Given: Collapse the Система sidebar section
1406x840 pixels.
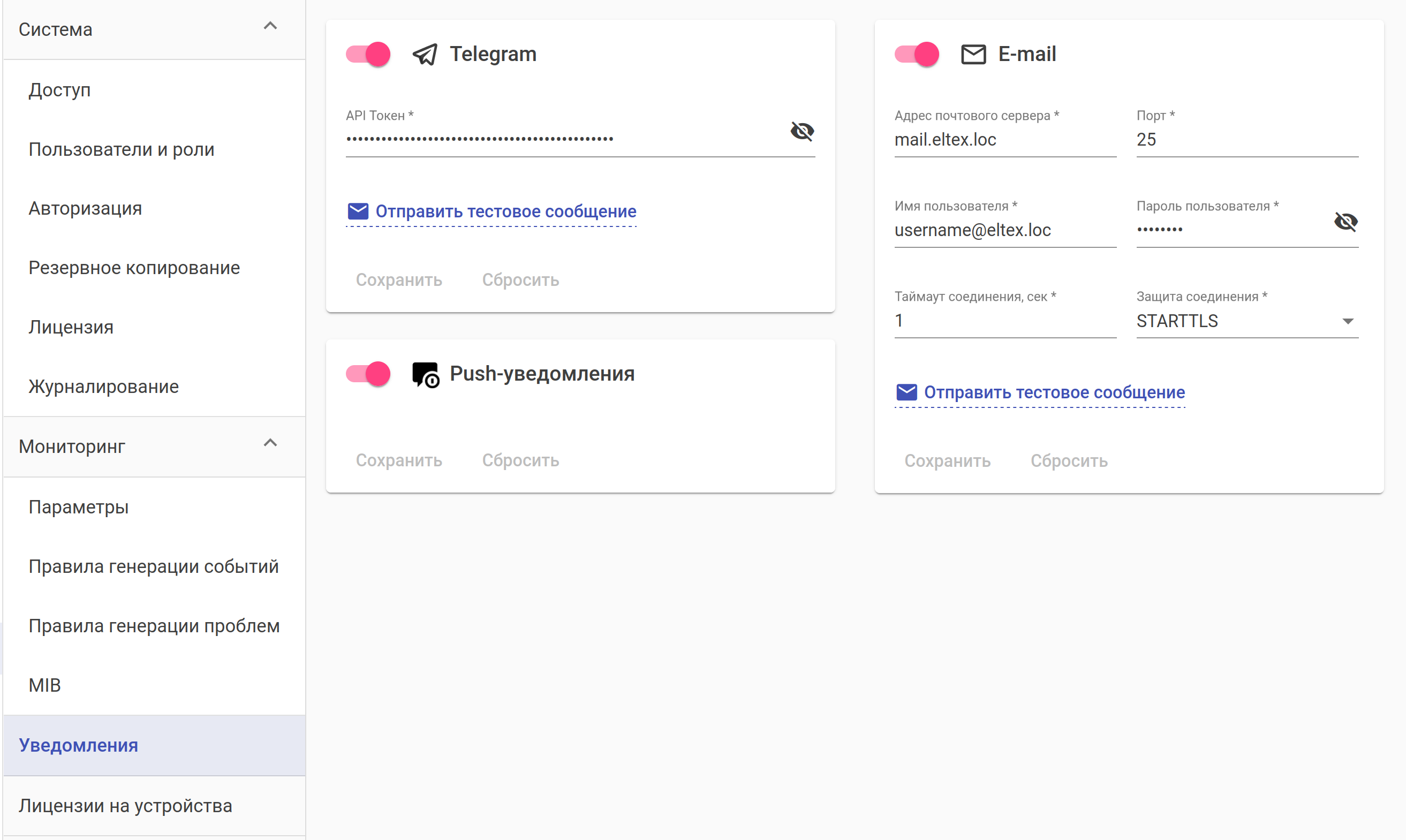Looking at the screenshot, I should (270, 26).
